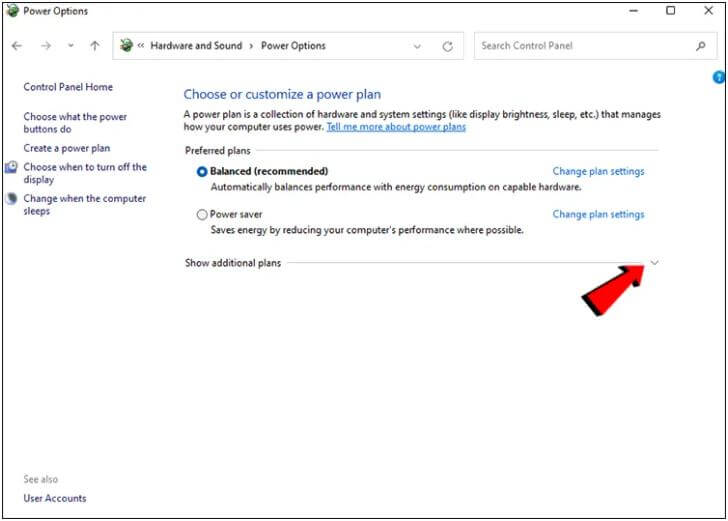The height and width of the screenshot is (521, 728).
Task: Close the Power Options window
Action: [708, 10]
